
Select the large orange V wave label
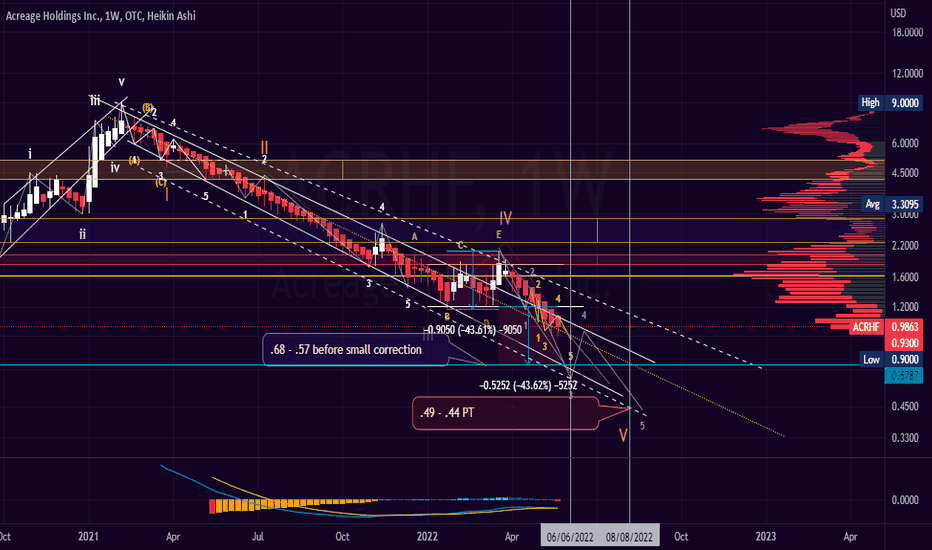623,435
